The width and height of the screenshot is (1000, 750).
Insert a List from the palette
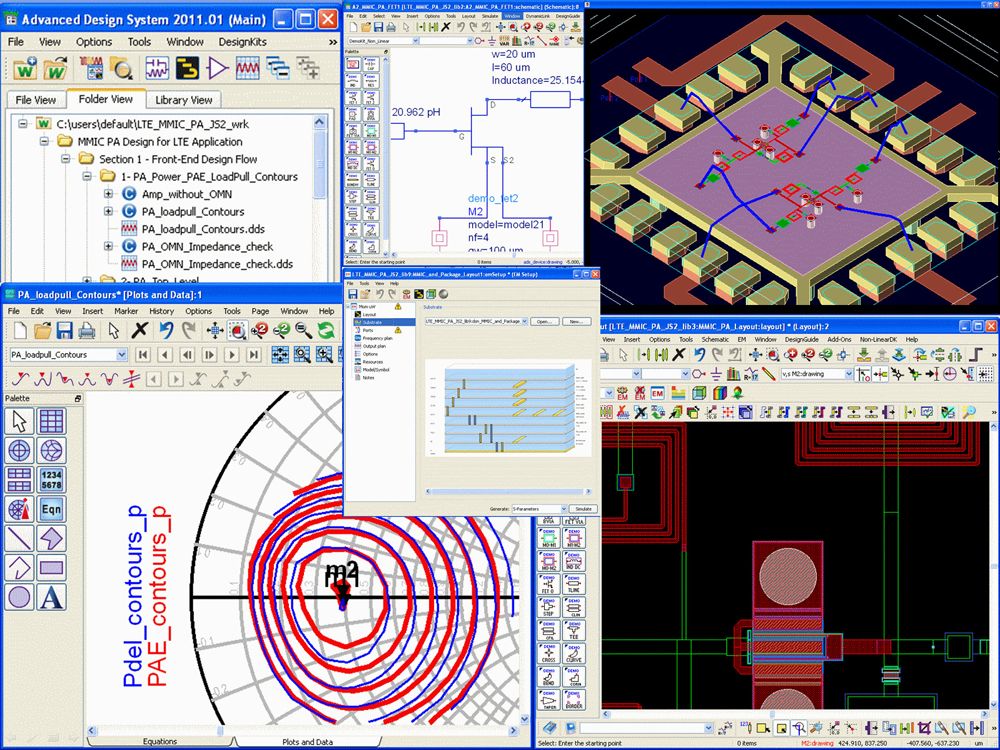point(52,480)
